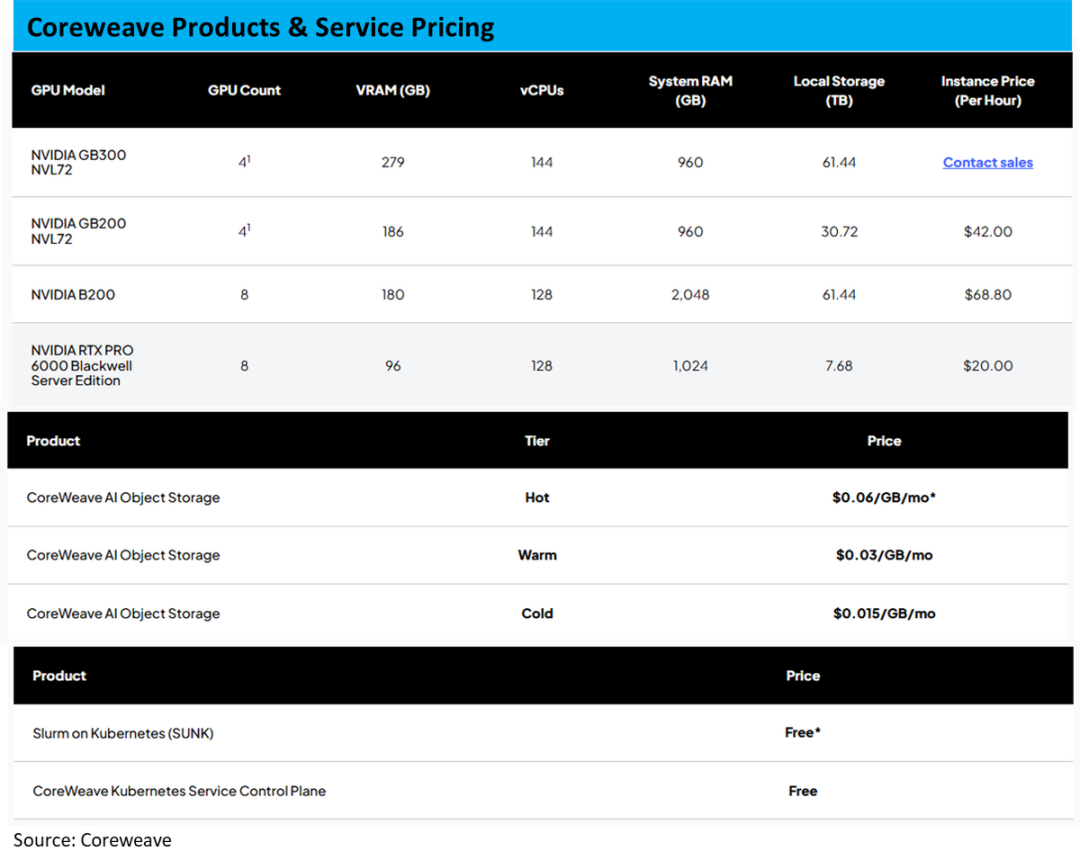Select the Slurm on Kubernetes (SUNK) product
The height and width of the screenshot is (860, 1080).
click(123, 733)
